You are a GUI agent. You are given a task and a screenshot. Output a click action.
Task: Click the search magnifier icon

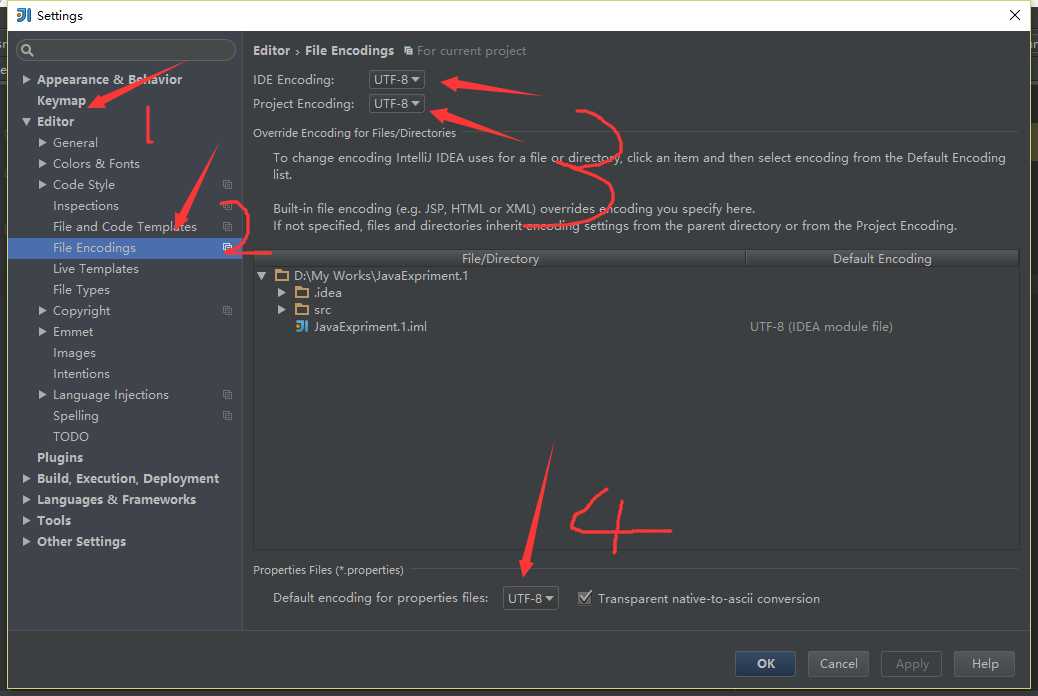pyautogui.click(x=27, y=50)
